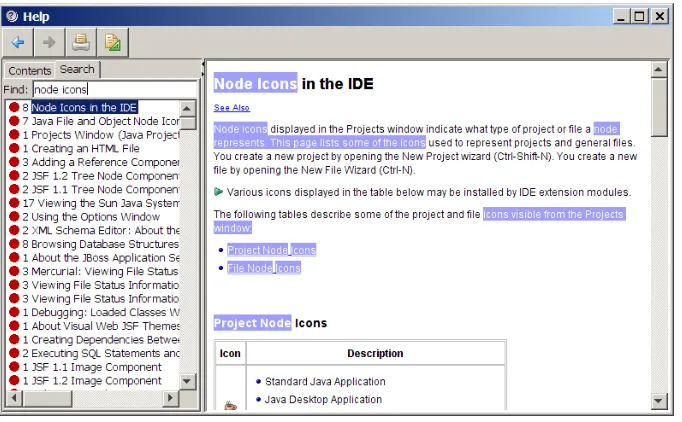Follow the File Node Icons link
Viewport: 682px width, 422px height.
point(264,268)
